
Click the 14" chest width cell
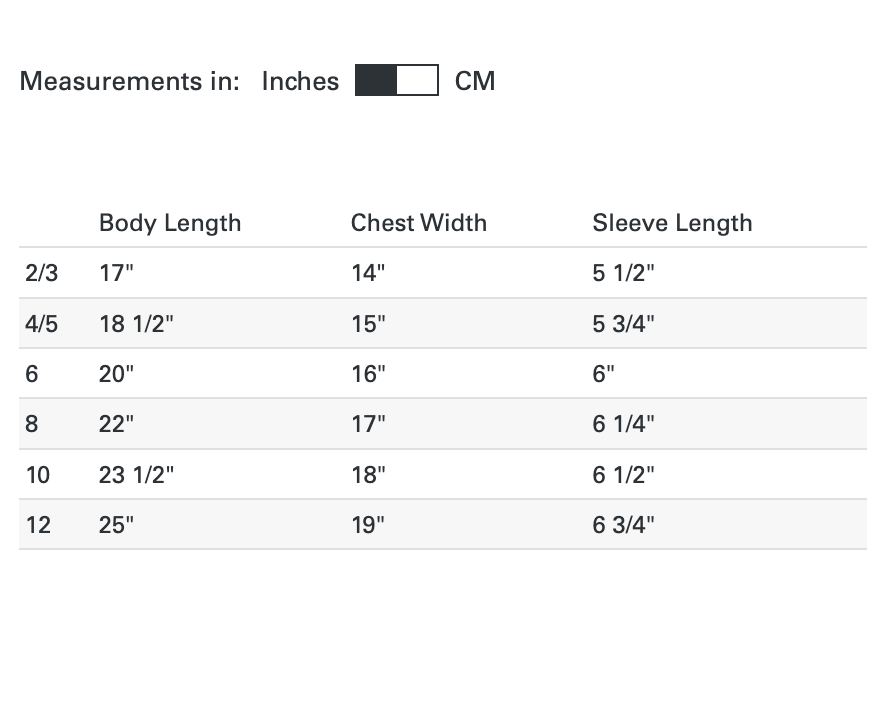point(368,273)
